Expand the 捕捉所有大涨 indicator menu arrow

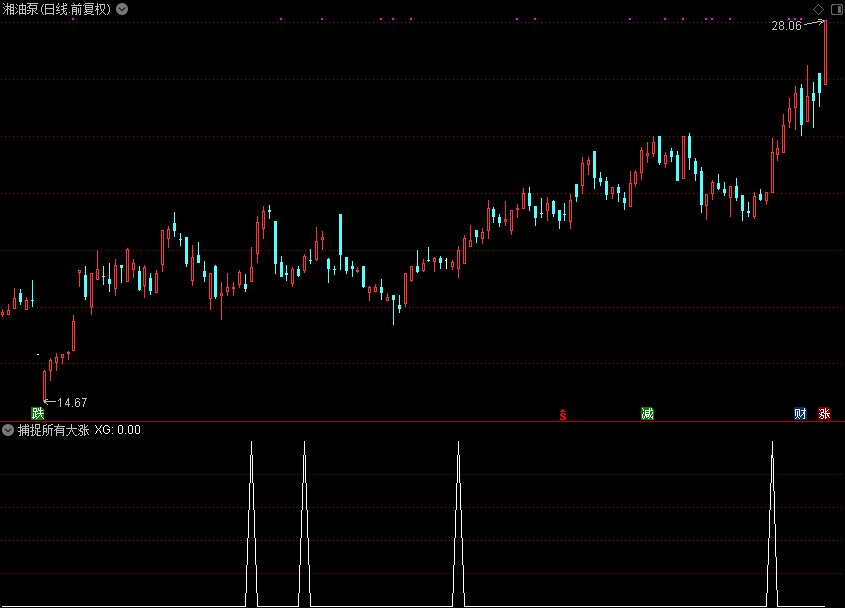(x=8, y=430)
